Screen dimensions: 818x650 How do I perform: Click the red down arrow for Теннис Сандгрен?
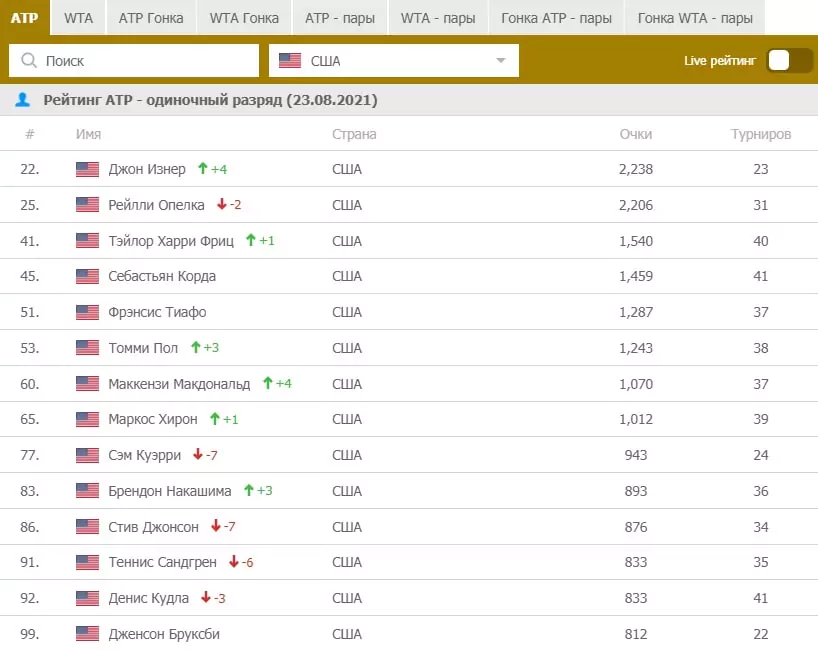click(x=234, y=561)
